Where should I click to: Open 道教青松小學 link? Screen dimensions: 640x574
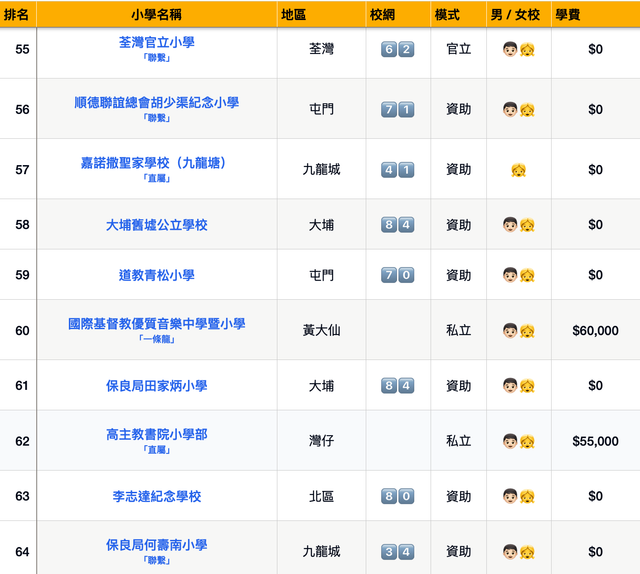157,275
